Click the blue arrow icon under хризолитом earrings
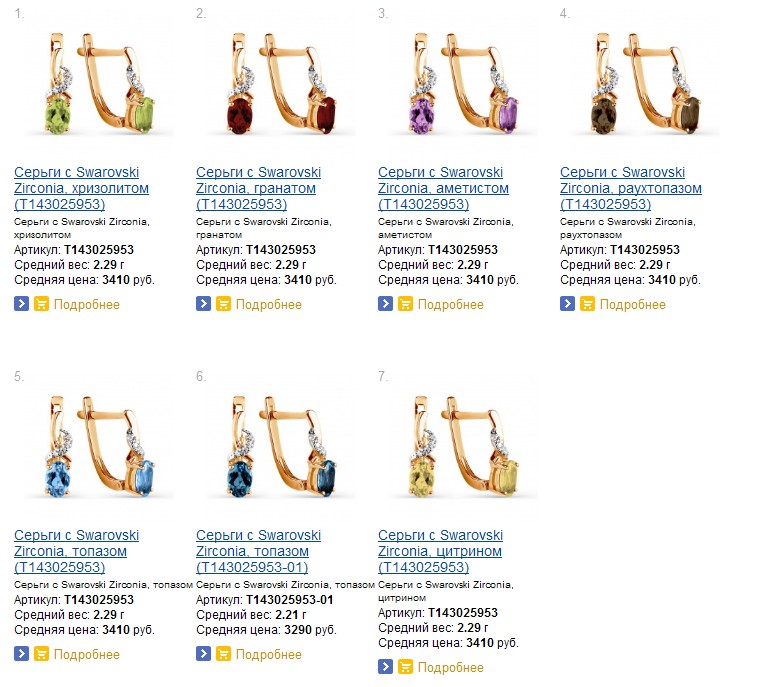Screen dimensions: 757x687 click(22, 304)
